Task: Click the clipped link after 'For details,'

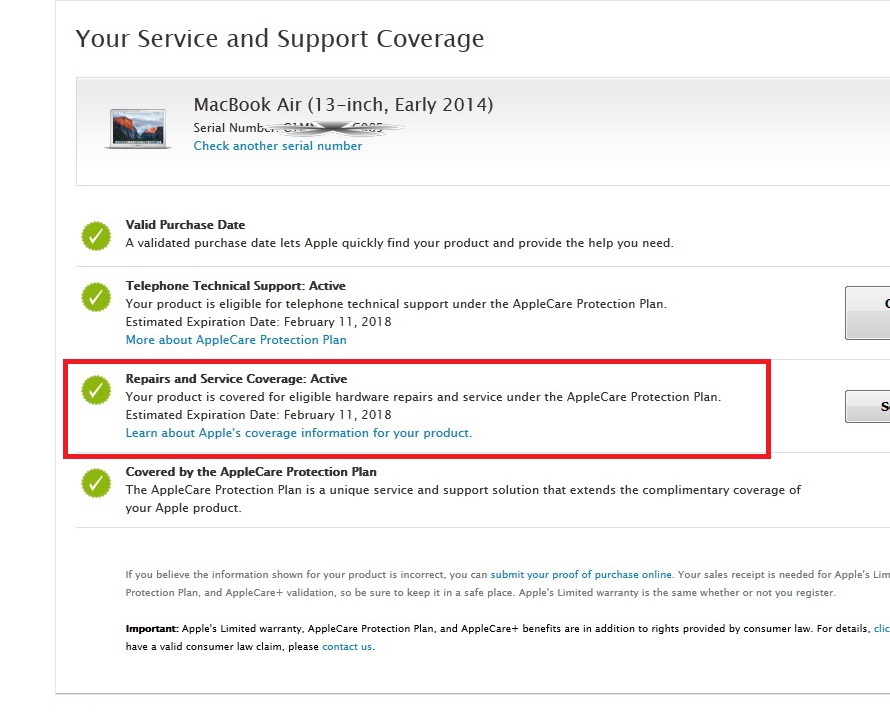Action: click(881, 629)
